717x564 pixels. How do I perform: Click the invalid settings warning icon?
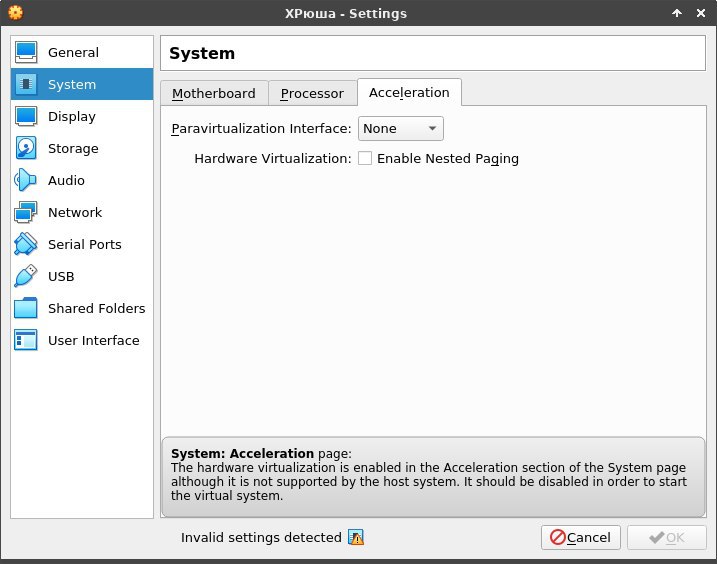click(x=356, y=538)
